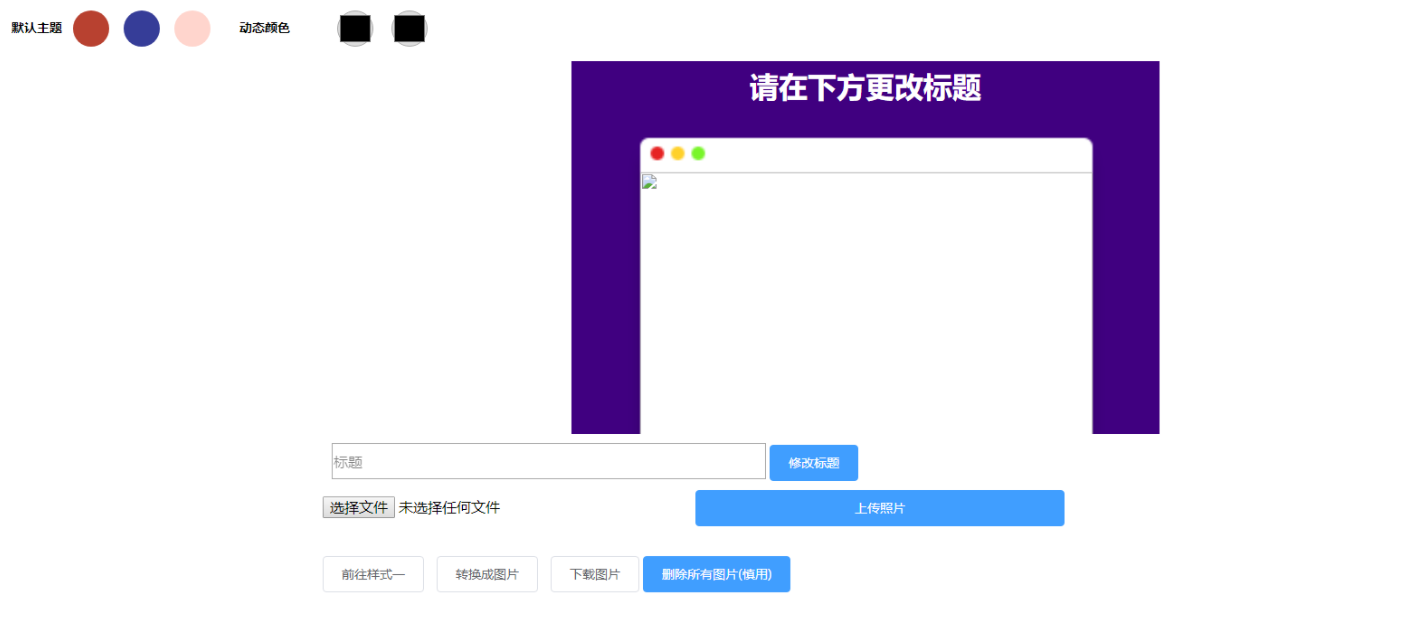The width and height of the screenshot is (1424, 640).
Task: Click the 上传照片 upload button
Action: pos(879,508)
